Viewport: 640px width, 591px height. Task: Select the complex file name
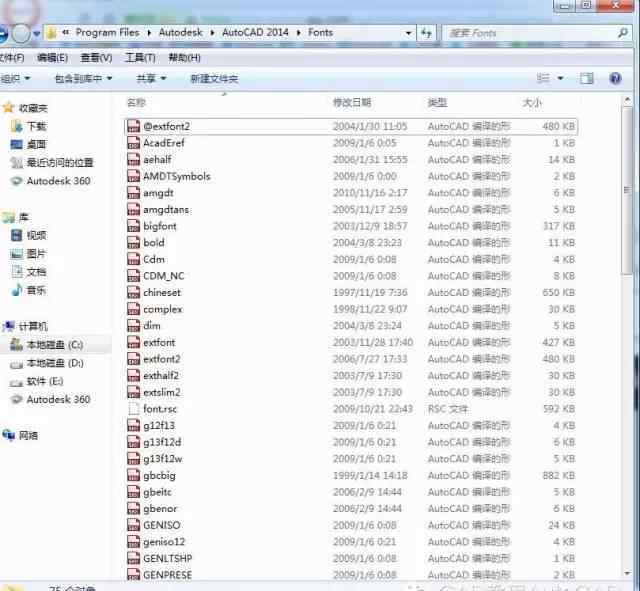(x=163, y=309)
